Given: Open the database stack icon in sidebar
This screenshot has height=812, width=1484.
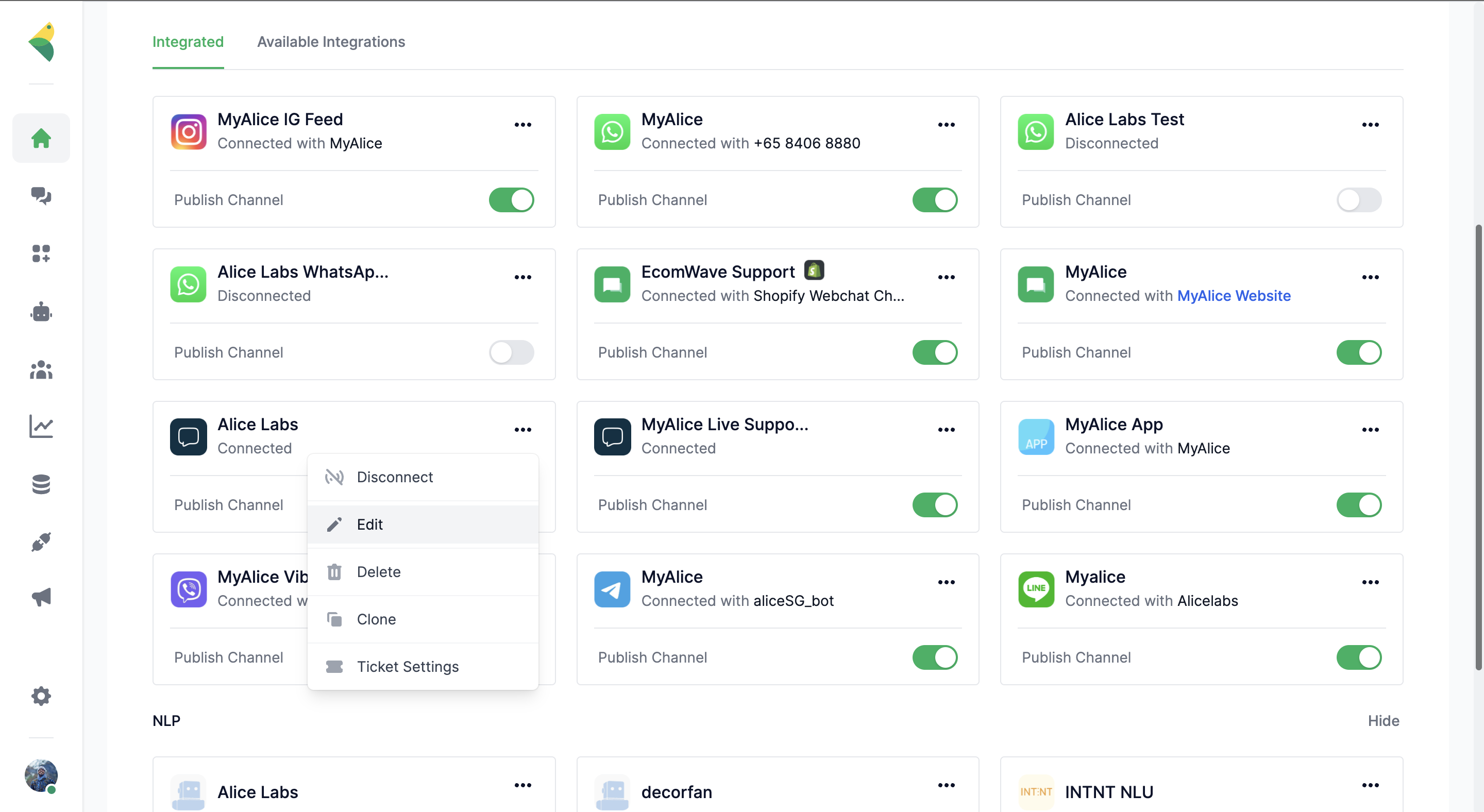Looking at the screenshot, I should [x=41, y=484].
